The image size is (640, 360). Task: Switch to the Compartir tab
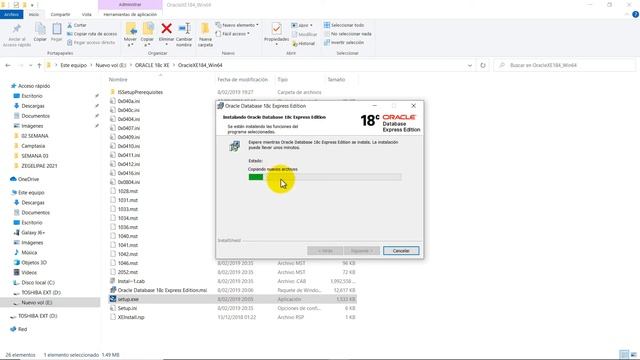coord(60,14)
